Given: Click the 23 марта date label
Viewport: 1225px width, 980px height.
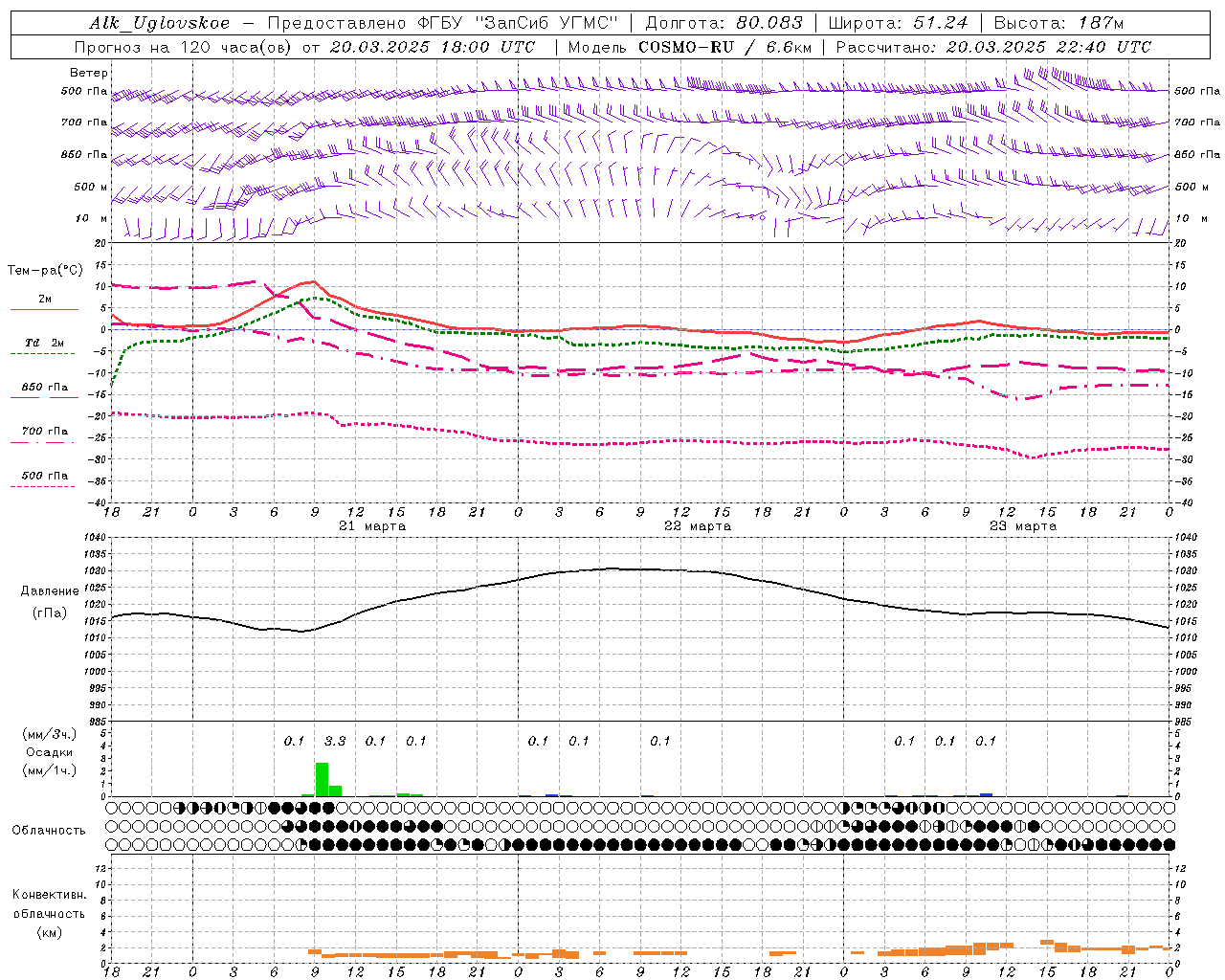Looking at the screenshot, I should 1023,526.
